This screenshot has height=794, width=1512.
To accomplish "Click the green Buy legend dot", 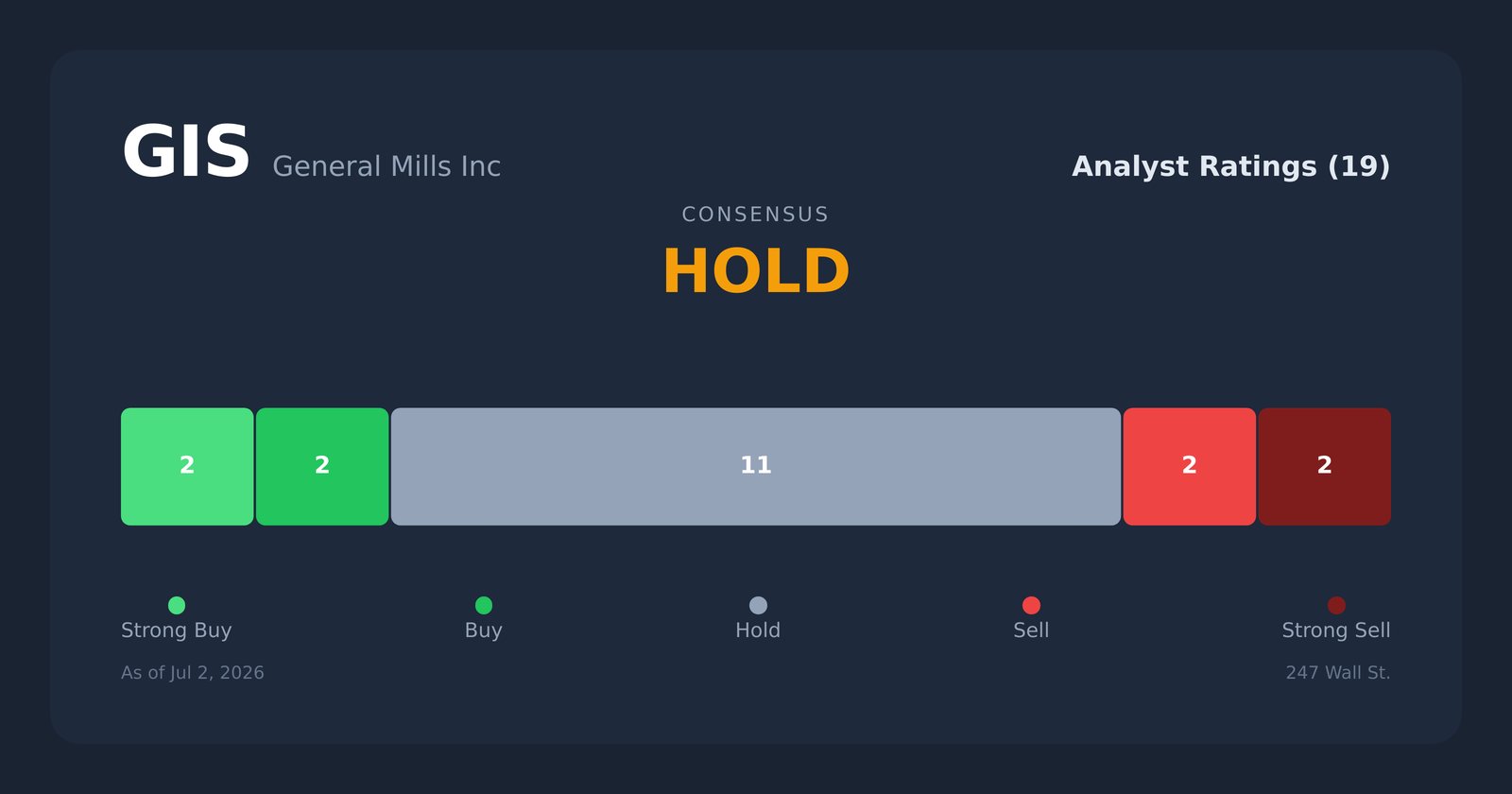I will [x=484, y=605].
